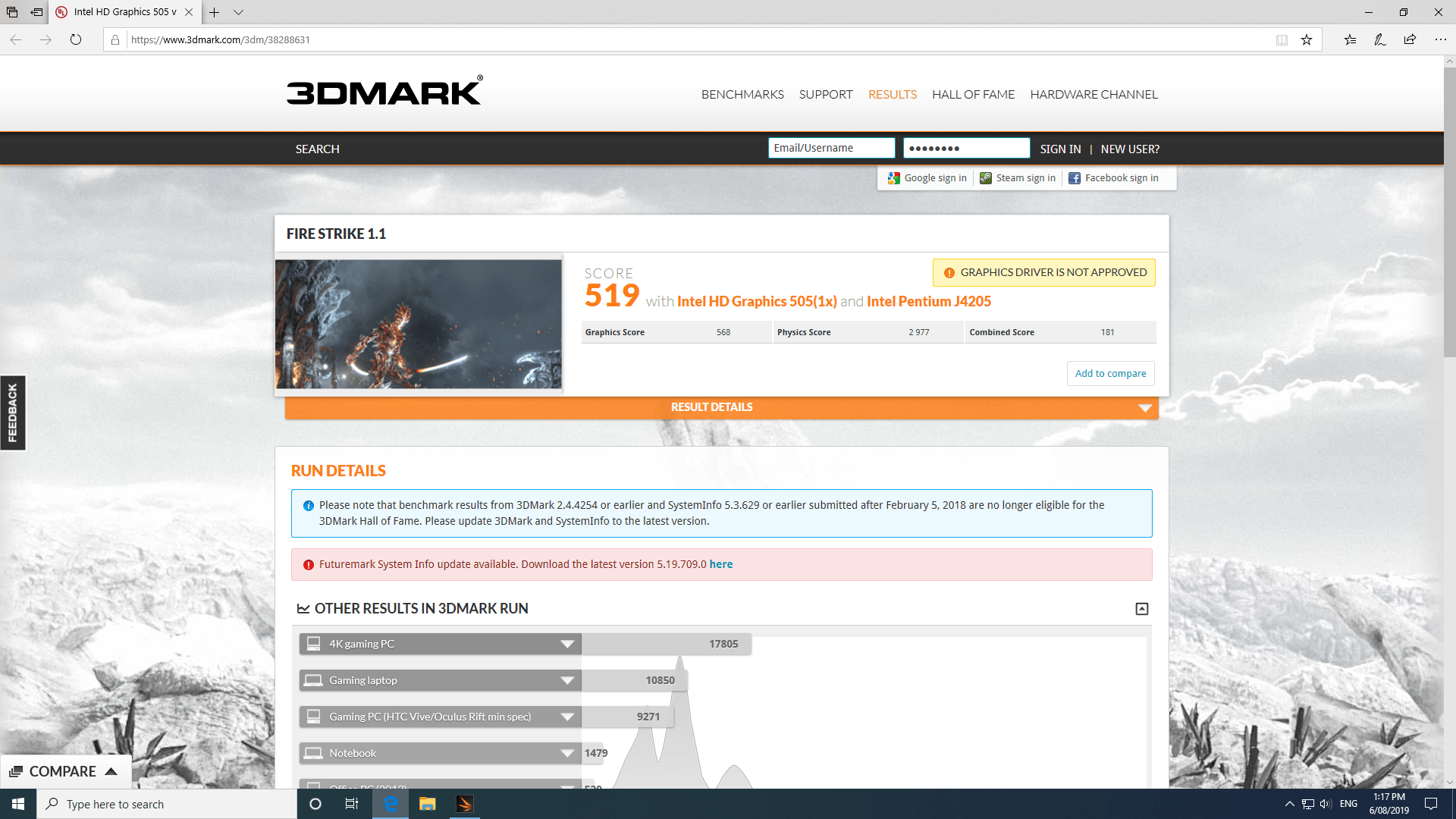This screenshot has width=1456, height=819.
Task: Open the BENCHMARKS menu
Action: click(742, 95)
